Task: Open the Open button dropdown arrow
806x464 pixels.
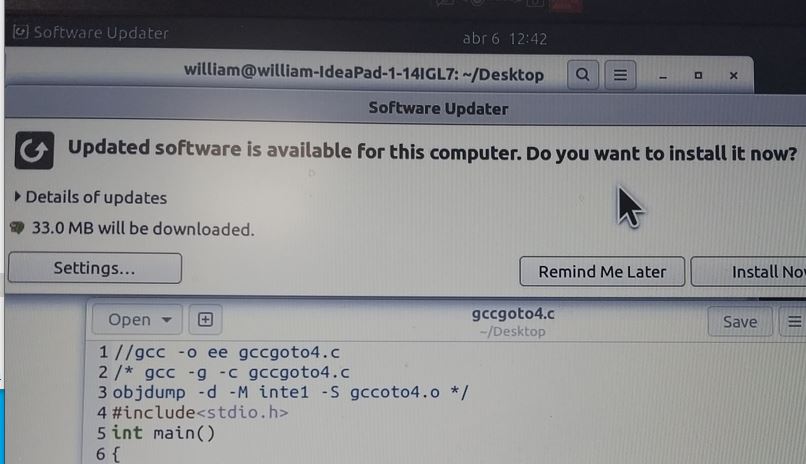Action: (167, 320)
